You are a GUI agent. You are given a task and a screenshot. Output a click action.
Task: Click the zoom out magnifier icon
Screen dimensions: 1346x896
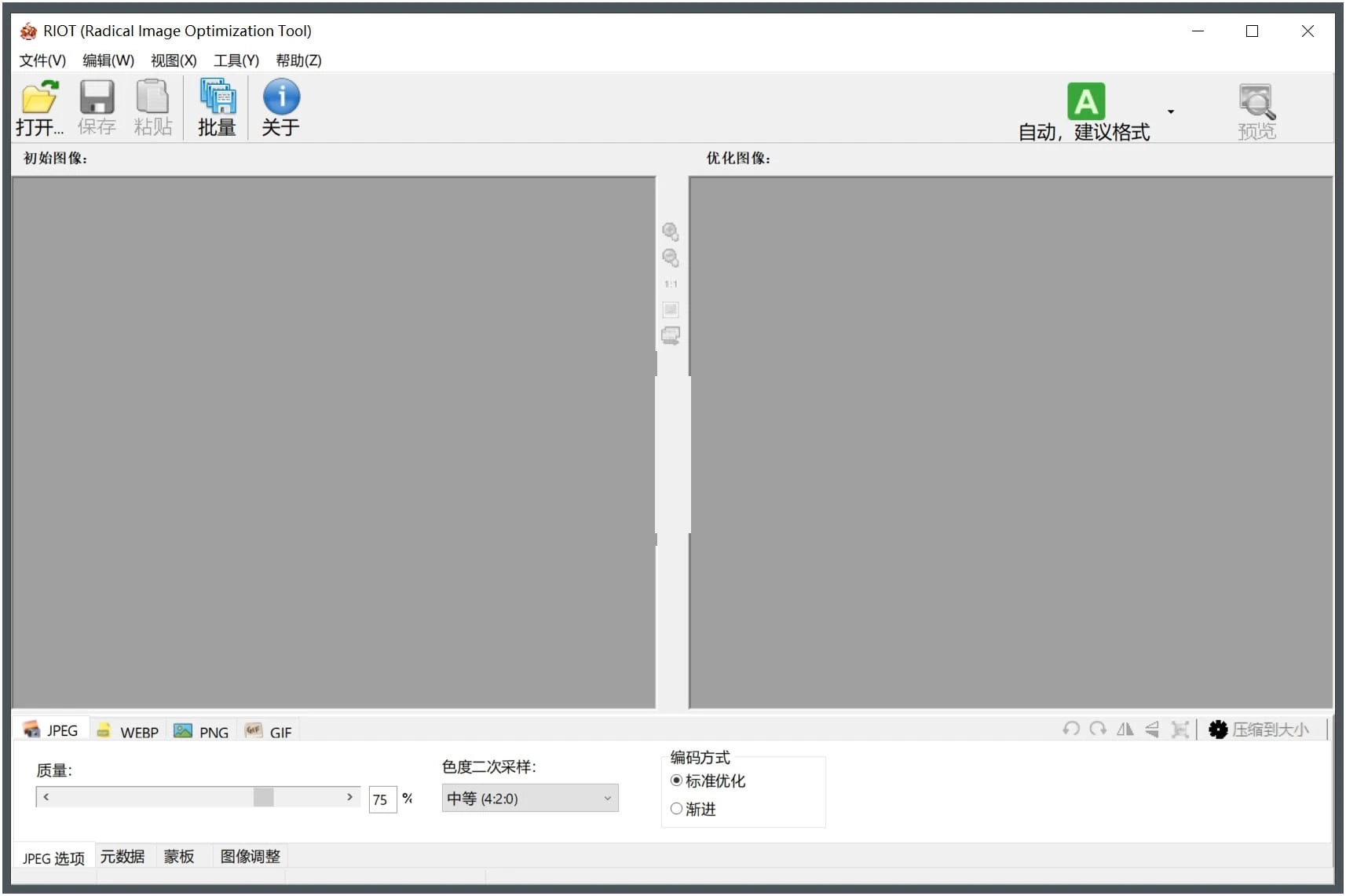(x=670, y=258)
